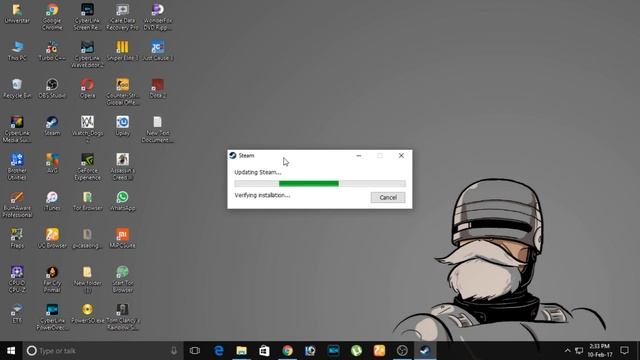Open the network status tray icon

click(x=579, y=351)
